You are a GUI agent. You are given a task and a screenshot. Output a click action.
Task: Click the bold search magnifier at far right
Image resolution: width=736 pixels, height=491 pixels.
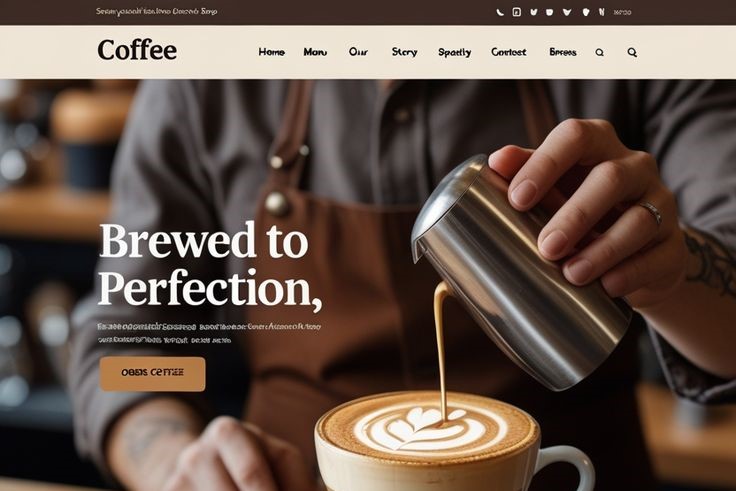(x=632, y=52)
